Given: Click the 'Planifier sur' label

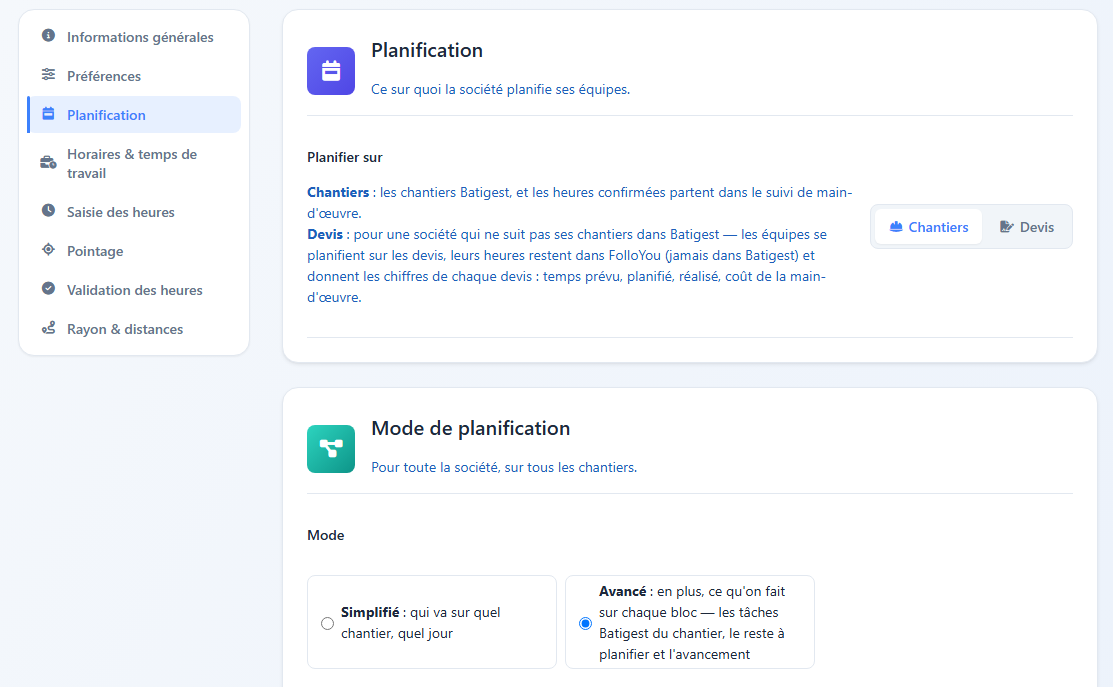Looking at the screenshot, I should tap(344, 158).
